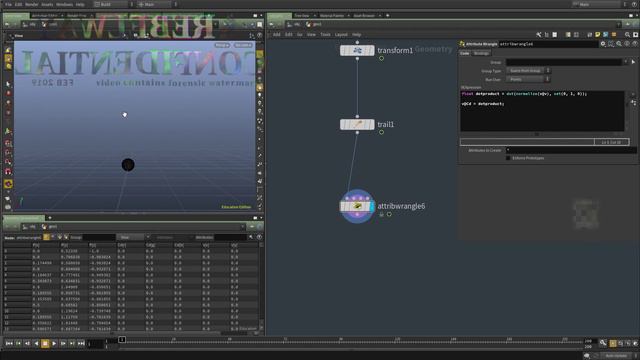The height and width of the screenshot is (360, 640).
Task: Click the black sphere in viewport
Action: (128, 165)
